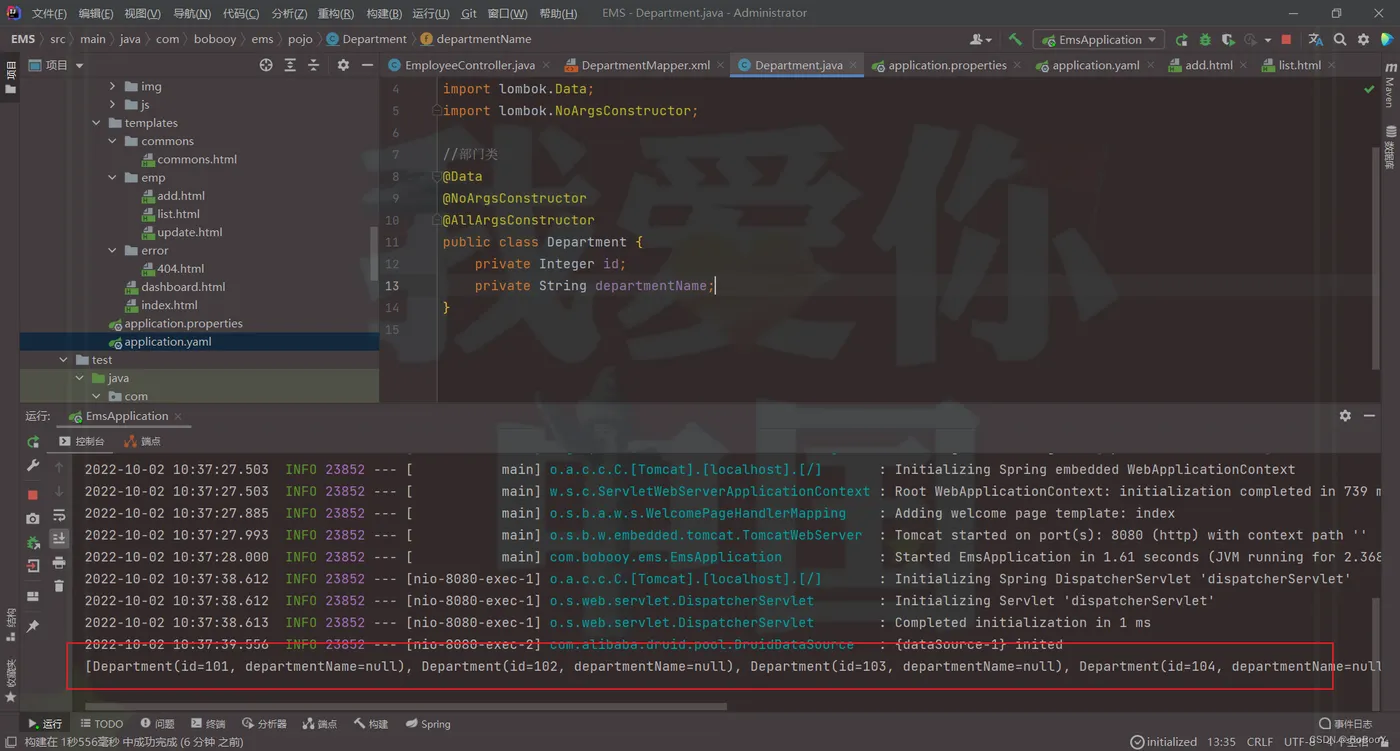Open Search Everywhere magnifier icon
1400x751 pixels.
click(x=1340, y=40)
